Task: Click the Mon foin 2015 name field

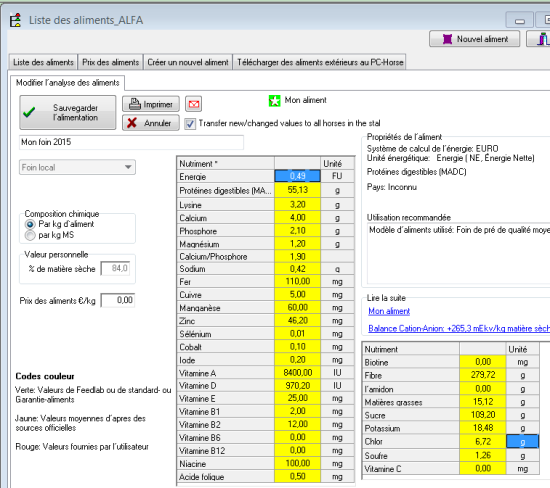Action: click(131, 142)
